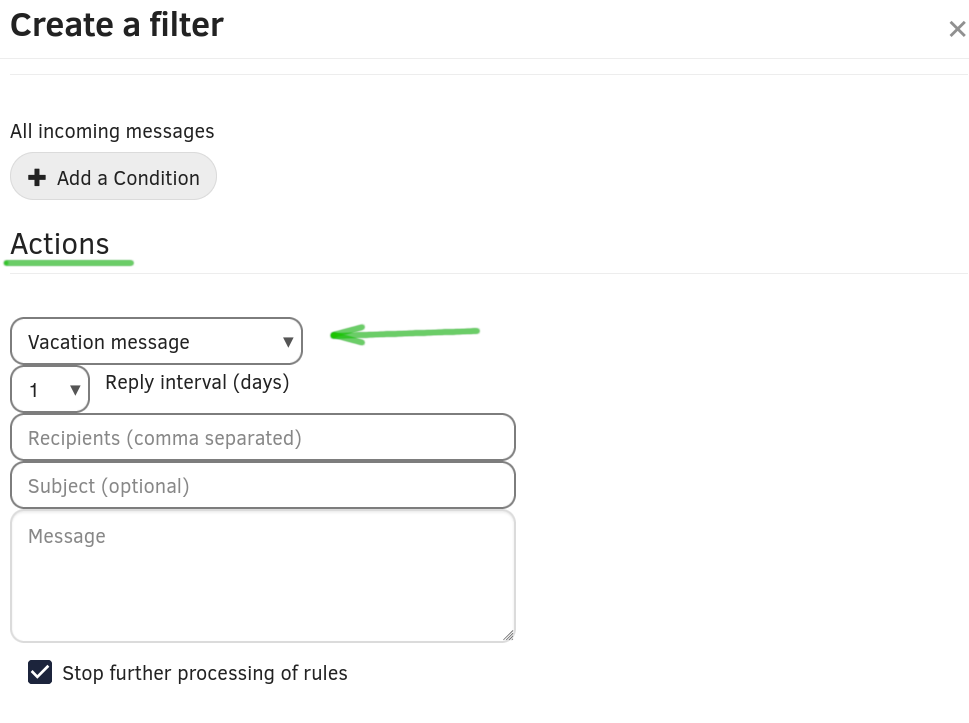Close the Create a filter dialog
The image size is (969, 723).
pos(957,29)
